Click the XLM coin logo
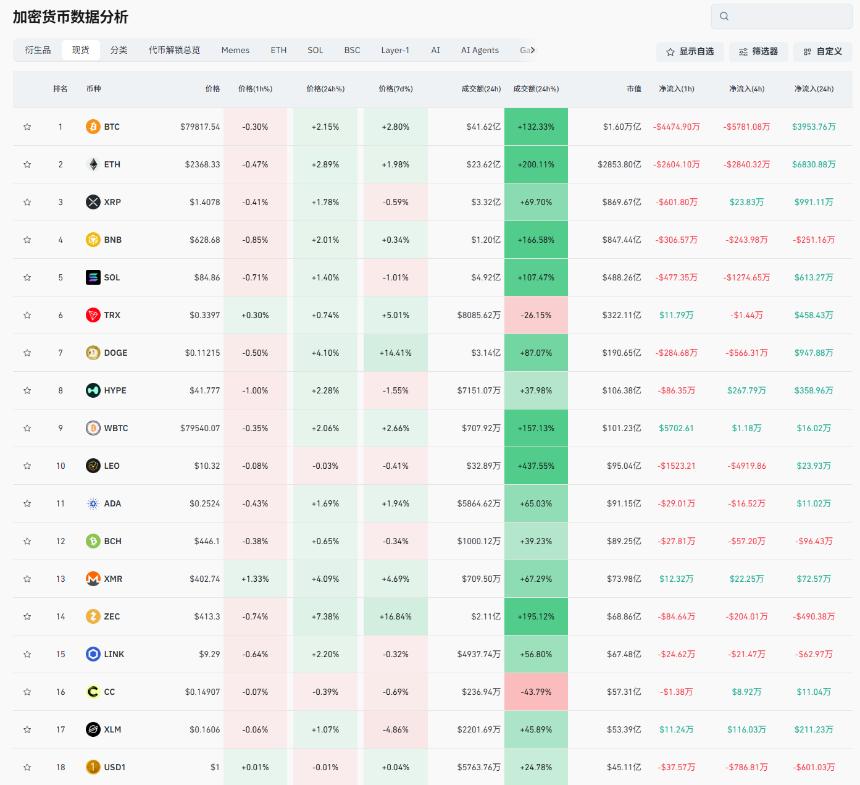Viewport: 860px width, 785px height. [93, 729]
